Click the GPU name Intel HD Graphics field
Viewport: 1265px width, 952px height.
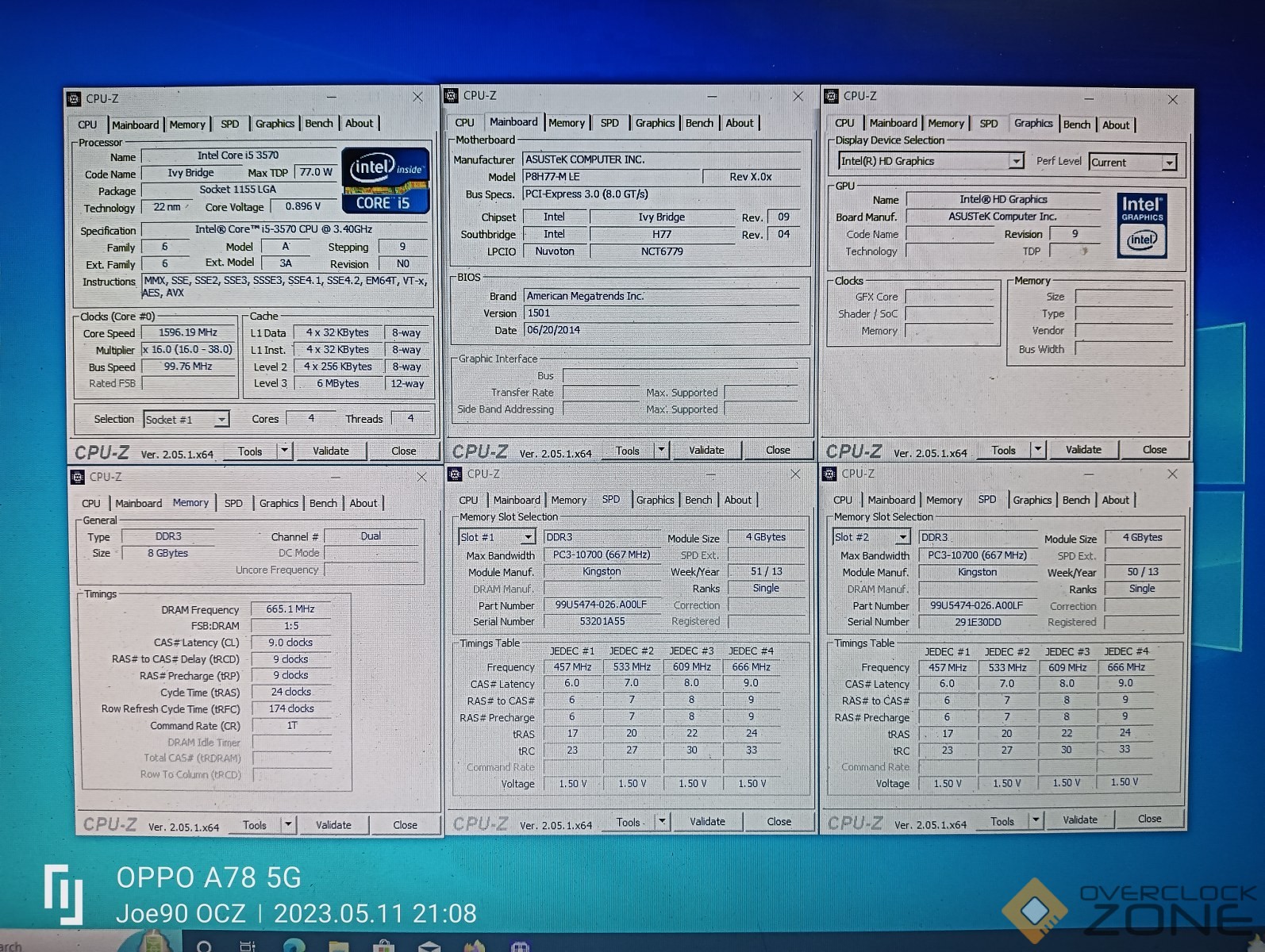click(1003, 199)
